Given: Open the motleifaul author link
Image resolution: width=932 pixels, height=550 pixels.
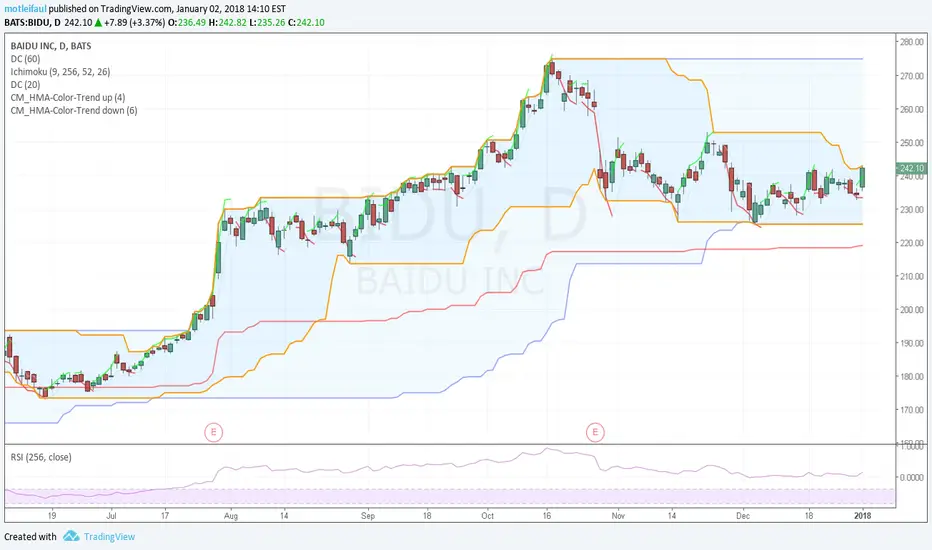Looking at the screenshot, I should 25,9.
